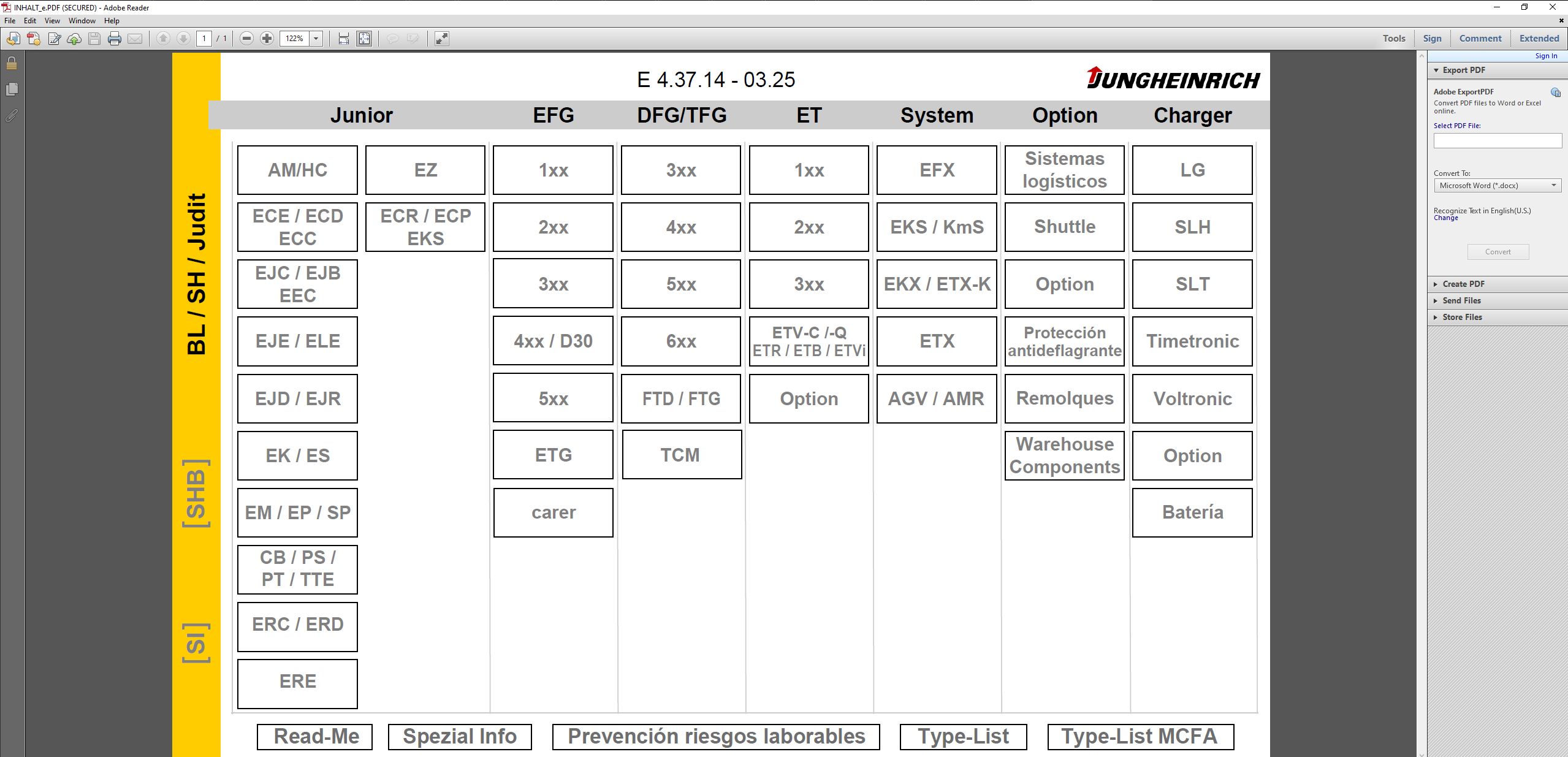Open the Extended pane tab
This screenshot has width=1568, height=757.
[x=1539, y=39]
